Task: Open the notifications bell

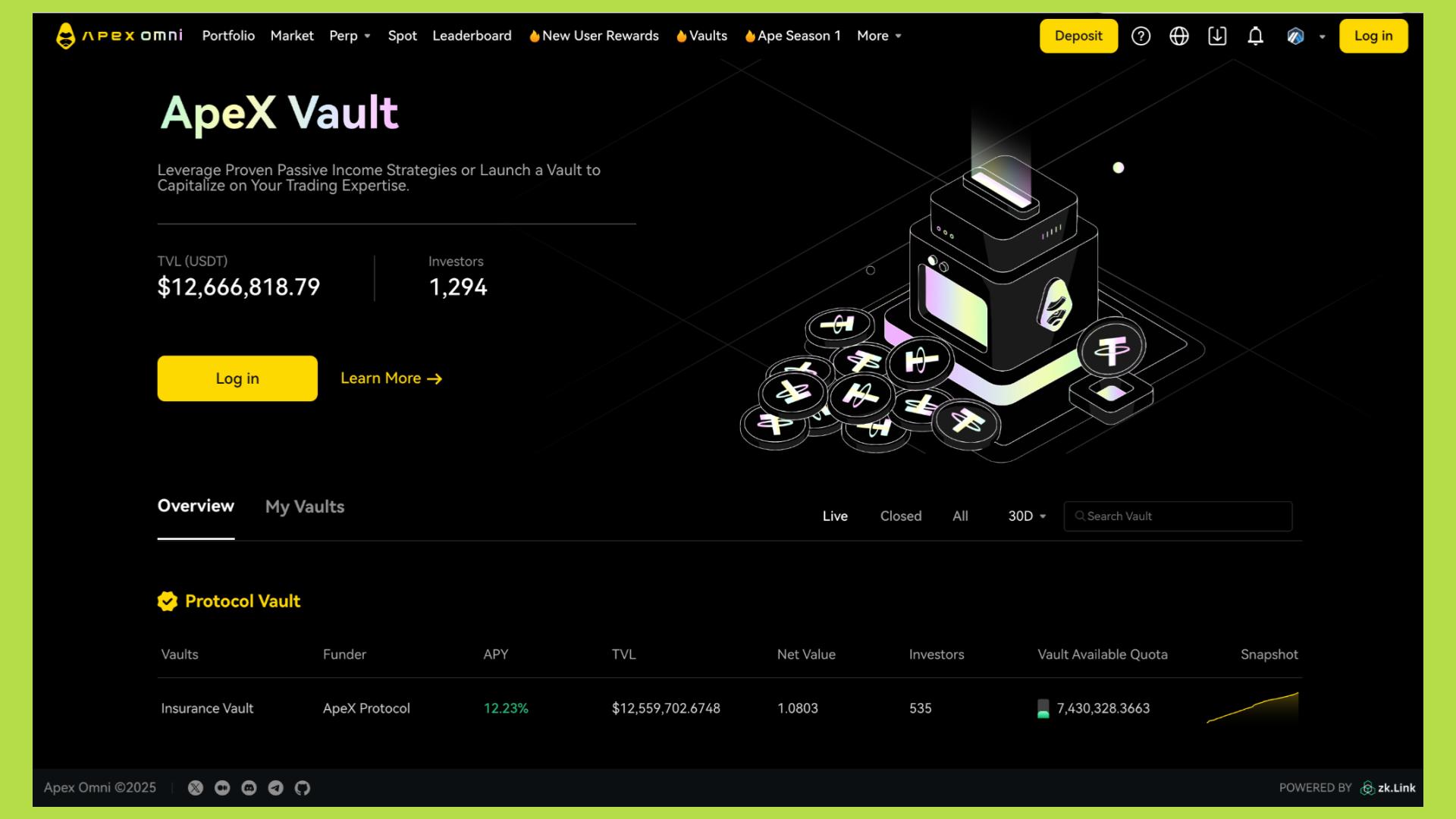Action: point(1256,36)
